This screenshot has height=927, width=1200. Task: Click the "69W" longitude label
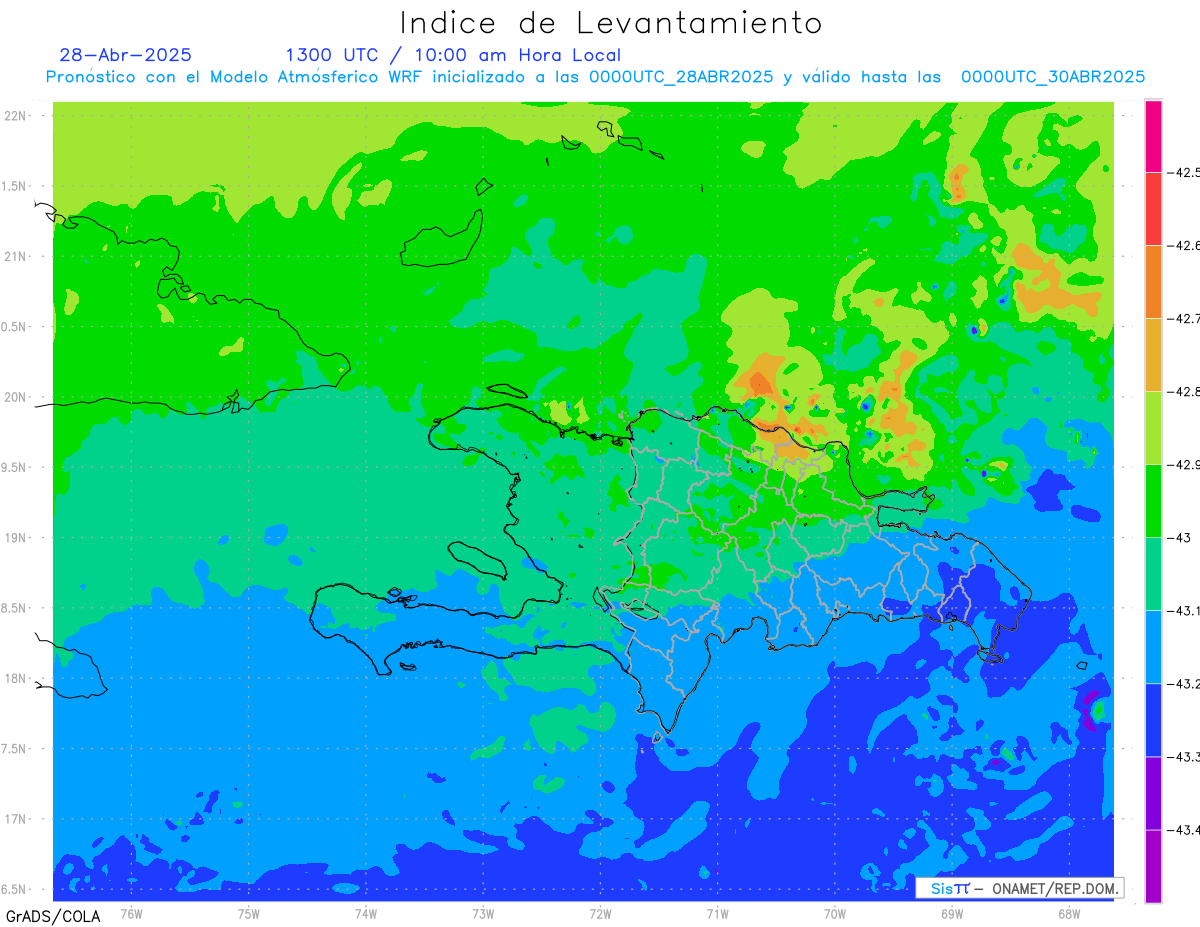952,913
